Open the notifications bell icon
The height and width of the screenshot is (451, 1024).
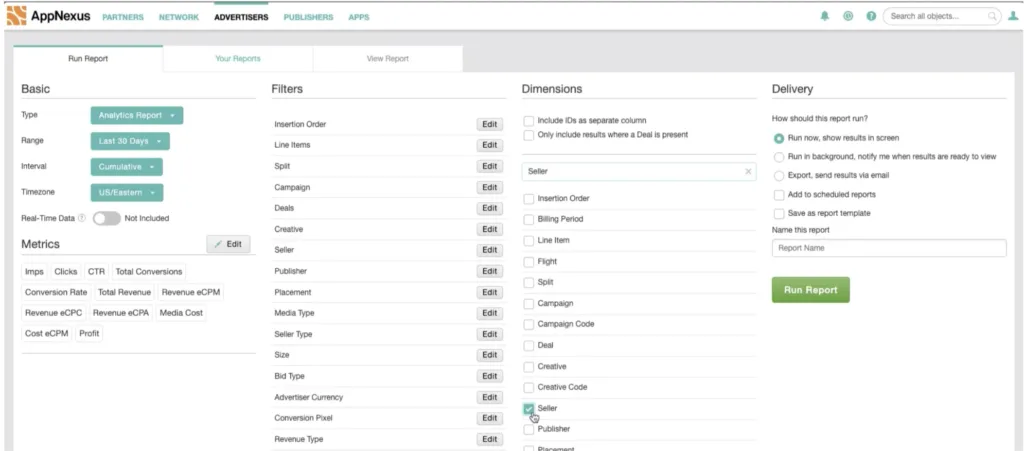[x=825, y=17]
